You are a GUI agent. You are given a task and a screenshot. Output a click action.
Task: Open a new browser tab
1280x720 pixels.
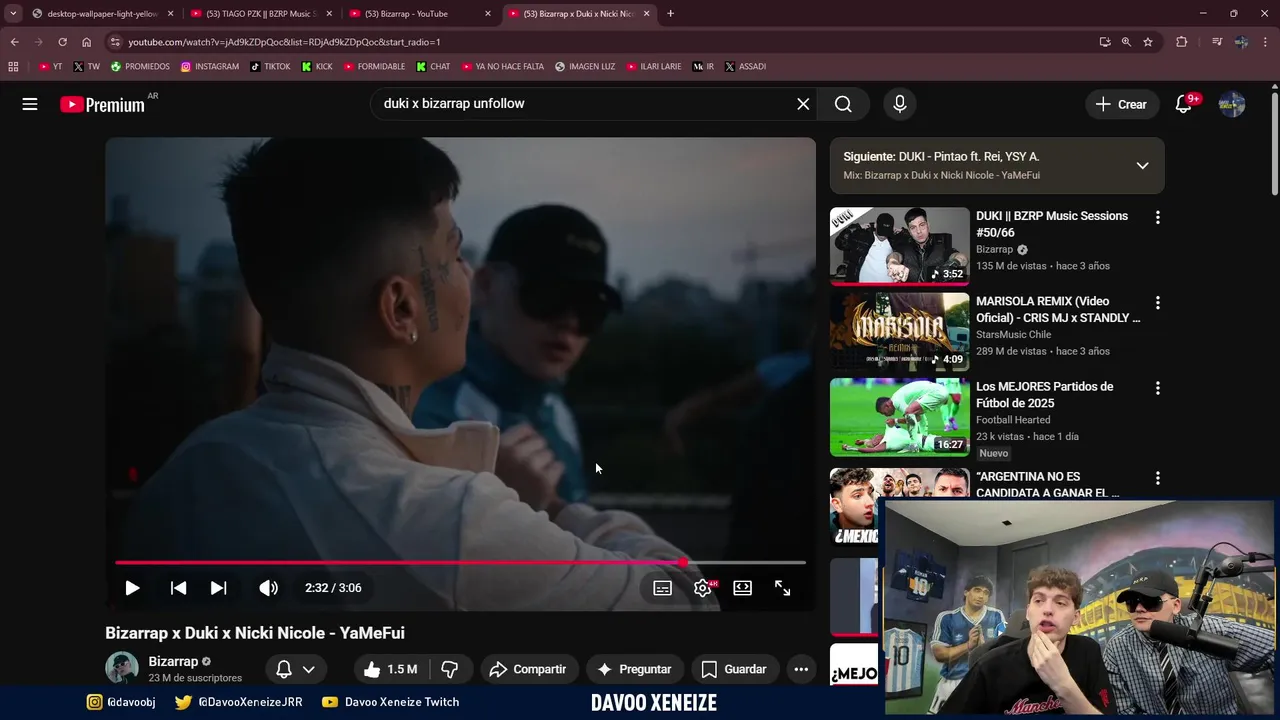coord(670,14)
